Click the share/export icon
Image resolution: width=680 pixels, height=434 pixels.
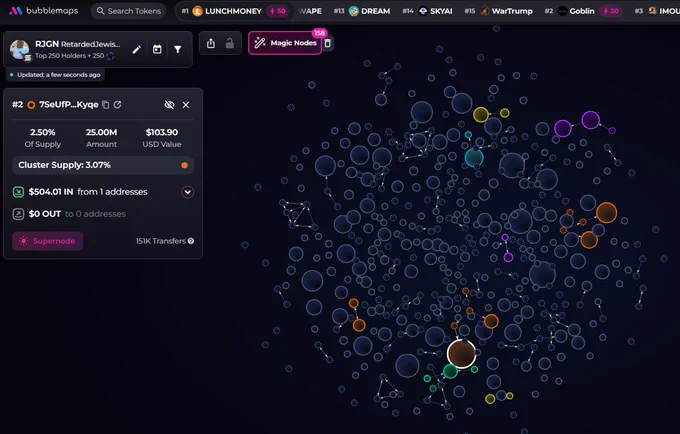pos(211,43)
